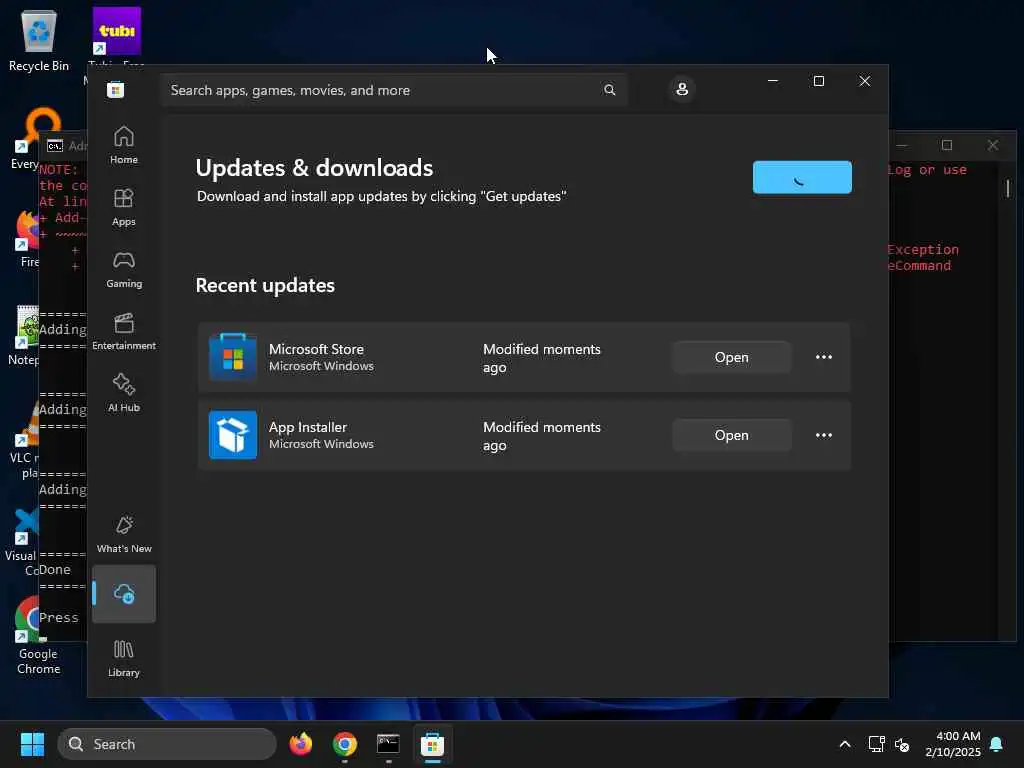Viewport: 1024px width, 768px height.
Task: Open What's New in the sidebar
Action: 123,534
